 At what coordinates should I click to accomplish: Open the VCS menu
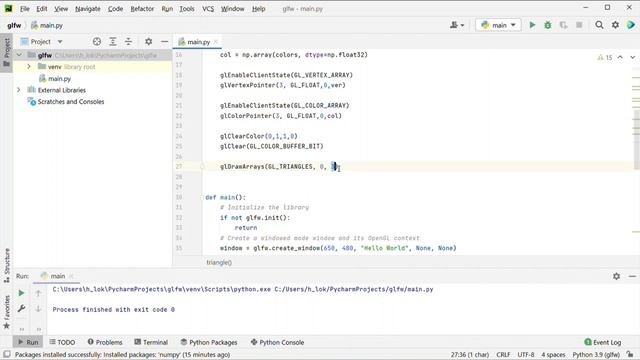click(208, 9)
